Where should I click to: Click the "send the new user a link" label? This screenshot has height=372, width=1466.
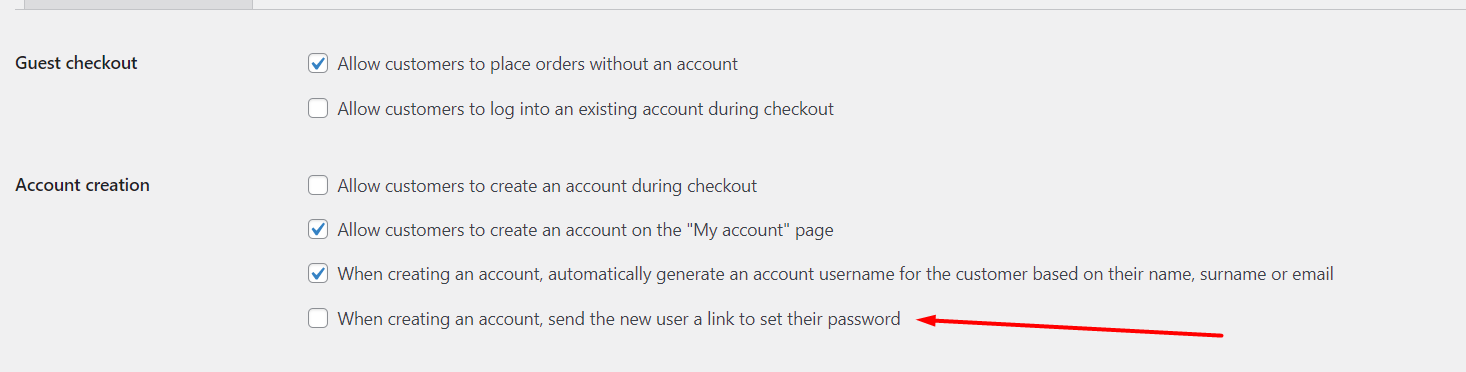619,320
